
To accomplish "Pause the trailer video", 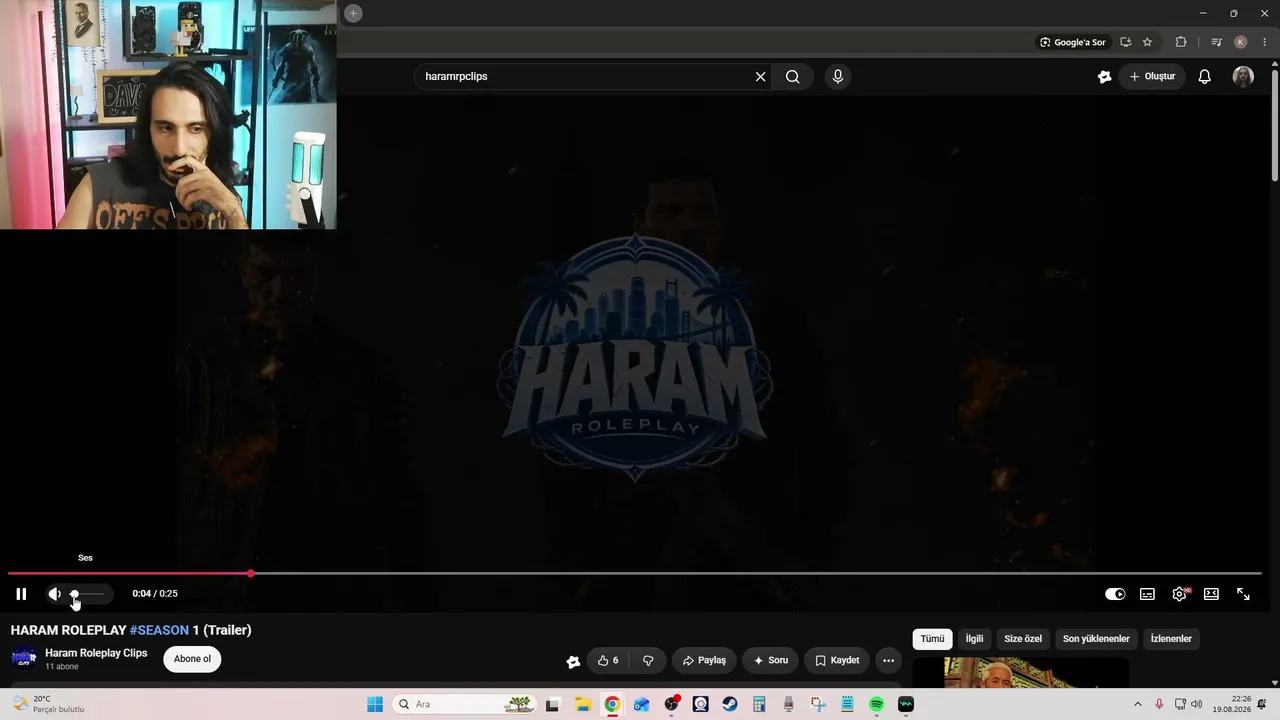I will pos(21,594).
